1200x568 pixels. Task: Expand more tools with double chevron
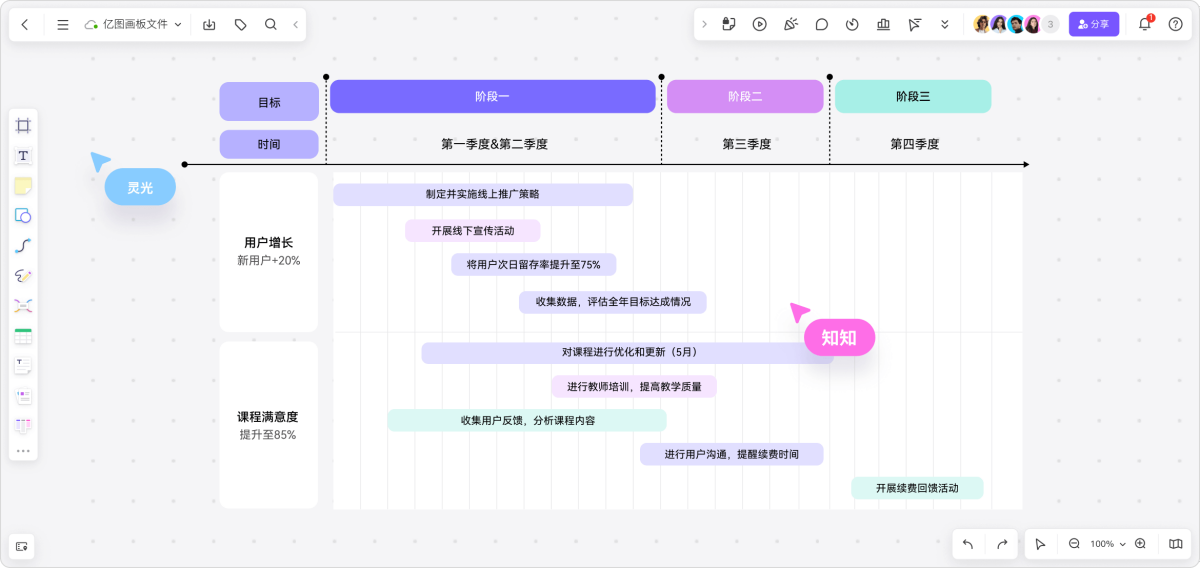944,24
